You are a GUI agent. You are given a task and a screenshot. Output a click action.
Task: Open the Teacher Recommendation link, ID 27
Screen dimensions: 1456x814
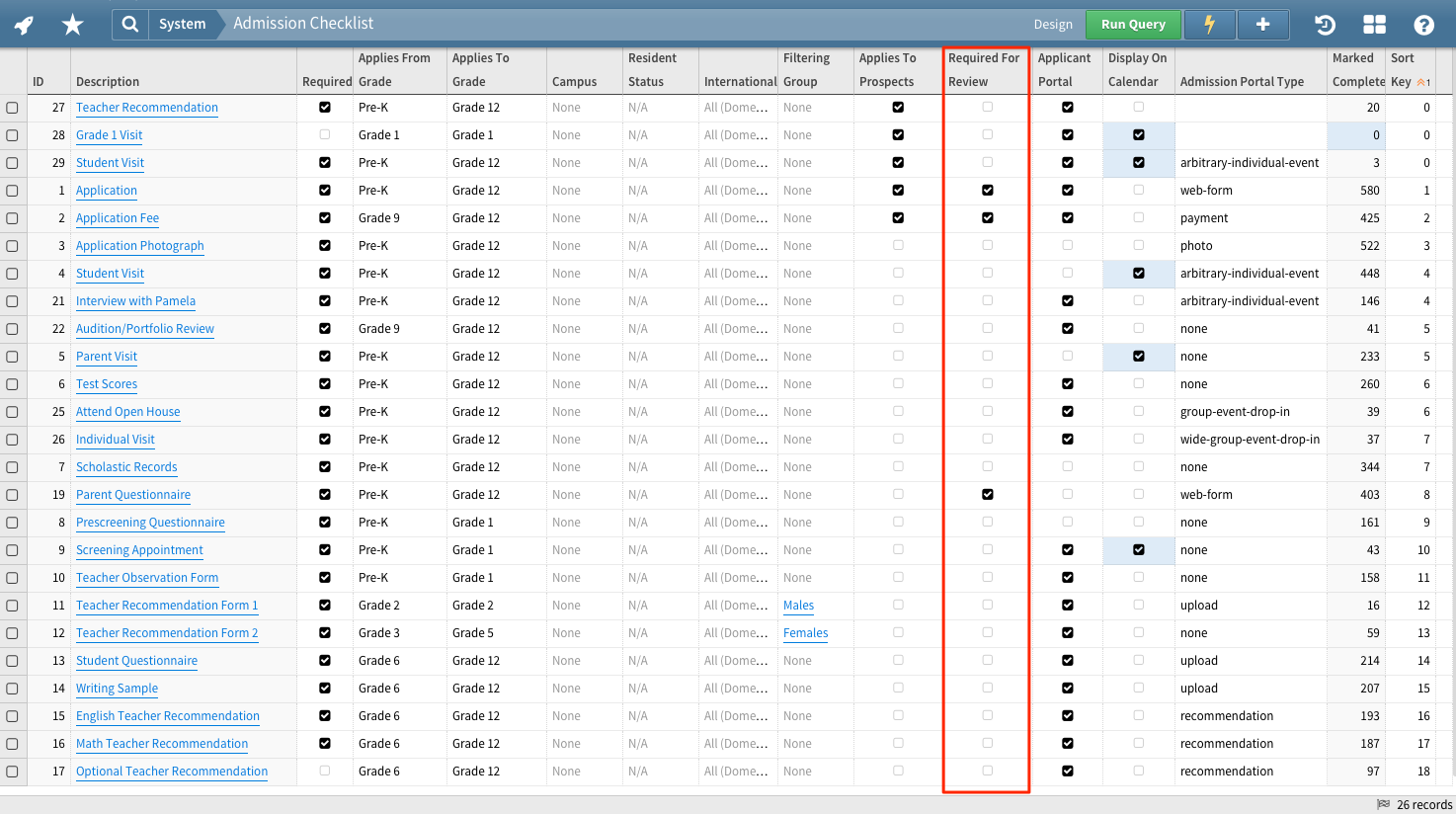(x=147, y=108)
